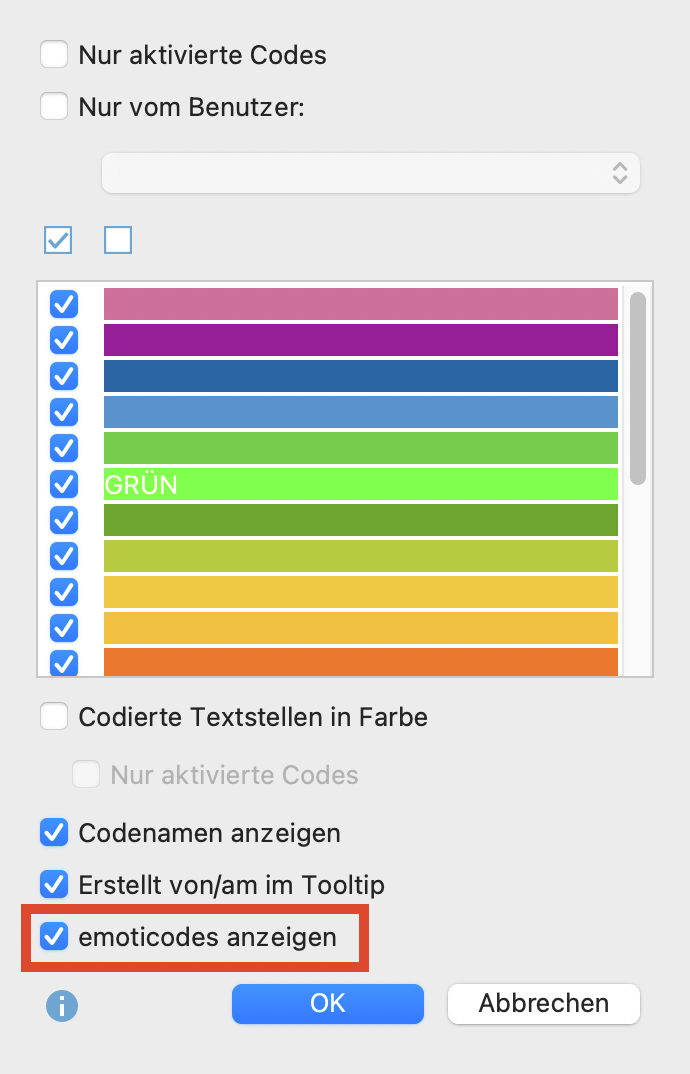
Task: Select the GRÜN color bar
Action: pyautogui.click(x=360, y=484)
